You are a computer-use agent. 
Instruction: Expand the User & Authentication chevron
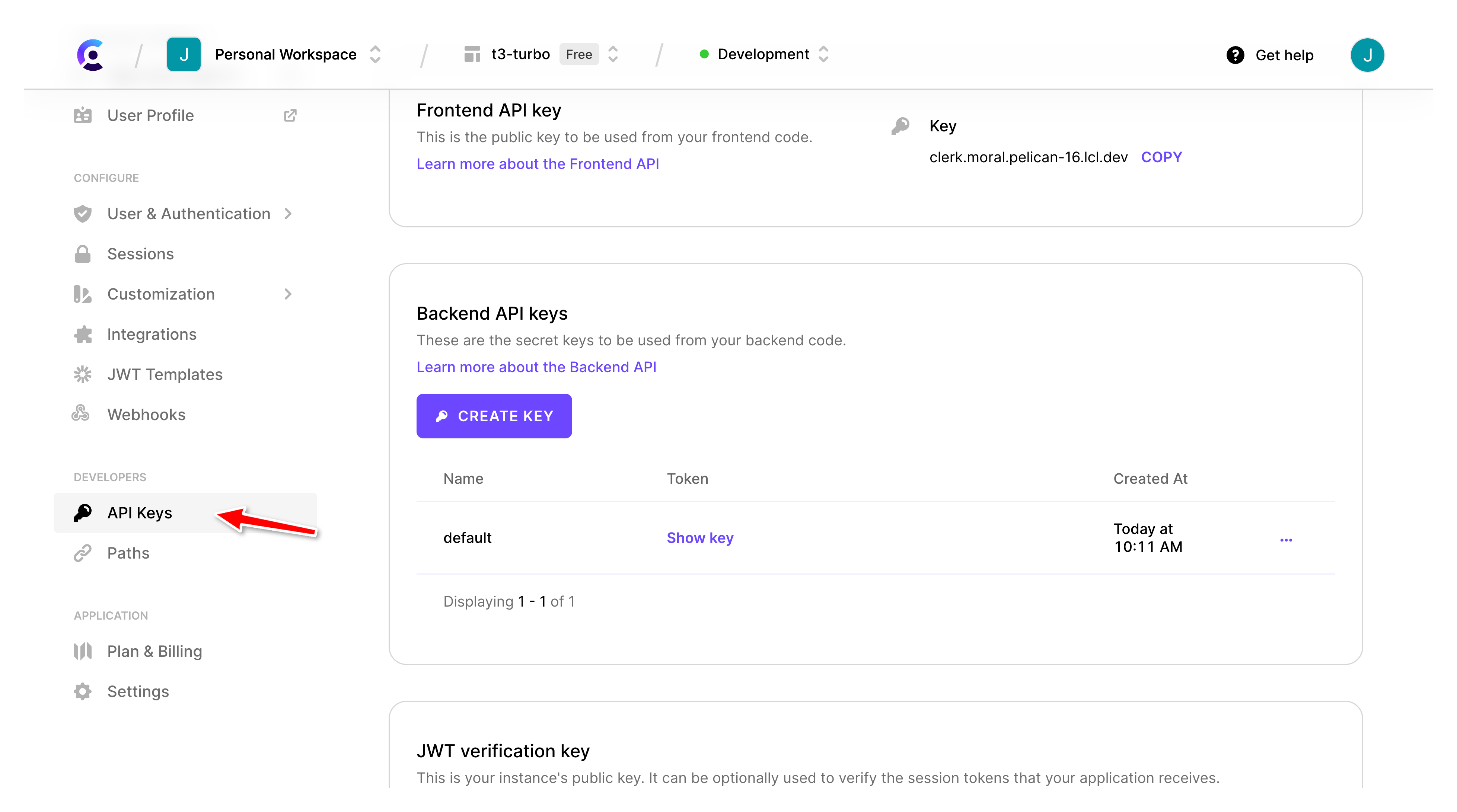click(288, 214)
